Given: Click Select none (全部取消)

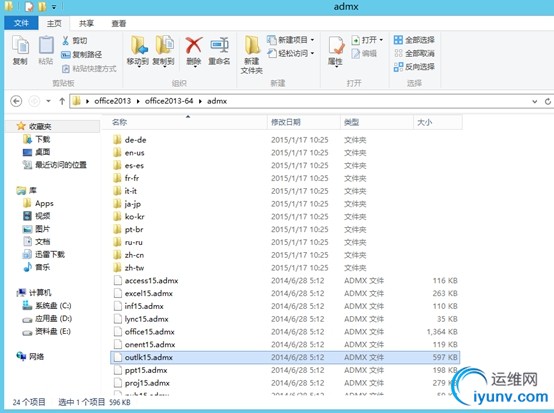Looking at the screenshot, I should pos(414,53).
